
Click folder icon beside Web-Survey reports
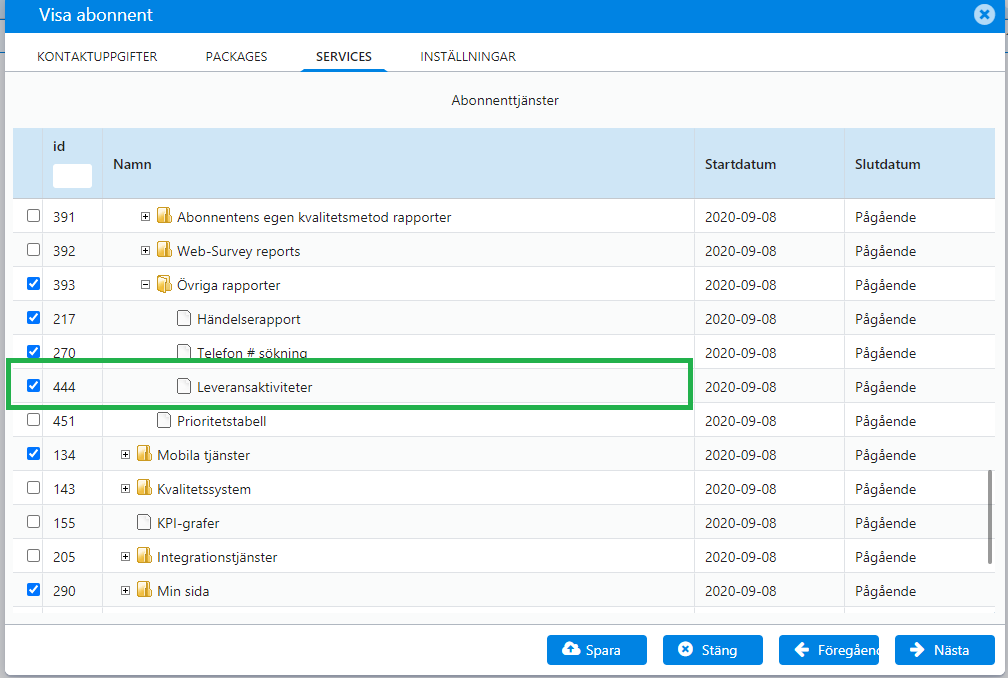click(x=165, y=249)
